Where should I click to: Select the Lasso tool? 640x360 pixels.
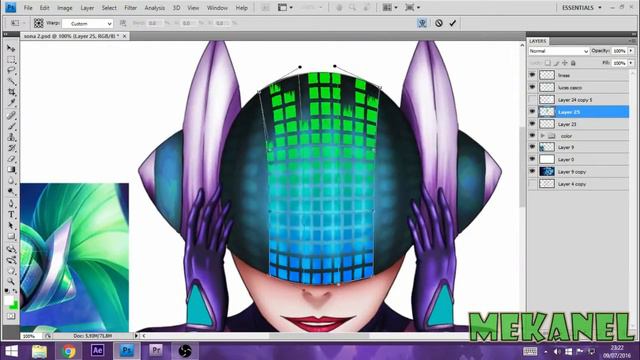click(11, 70)
